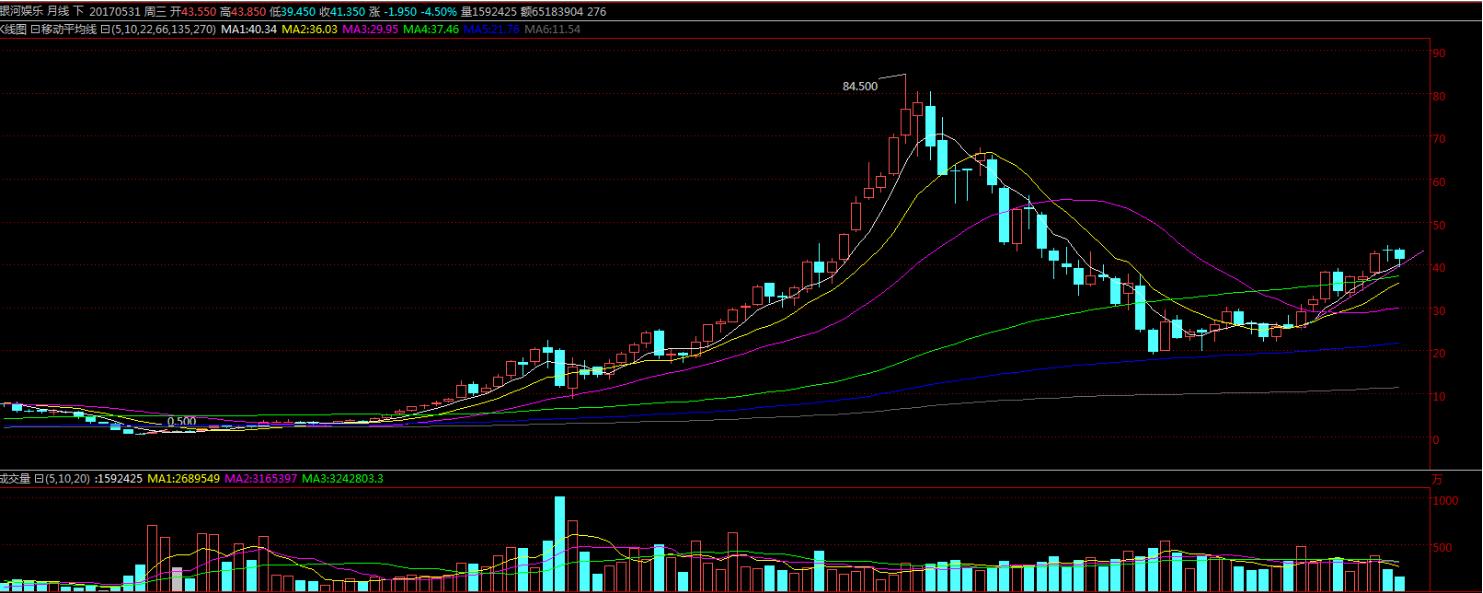Select the opening price 43.550
Screen dimensions: 1483x593
coord(198,11)
